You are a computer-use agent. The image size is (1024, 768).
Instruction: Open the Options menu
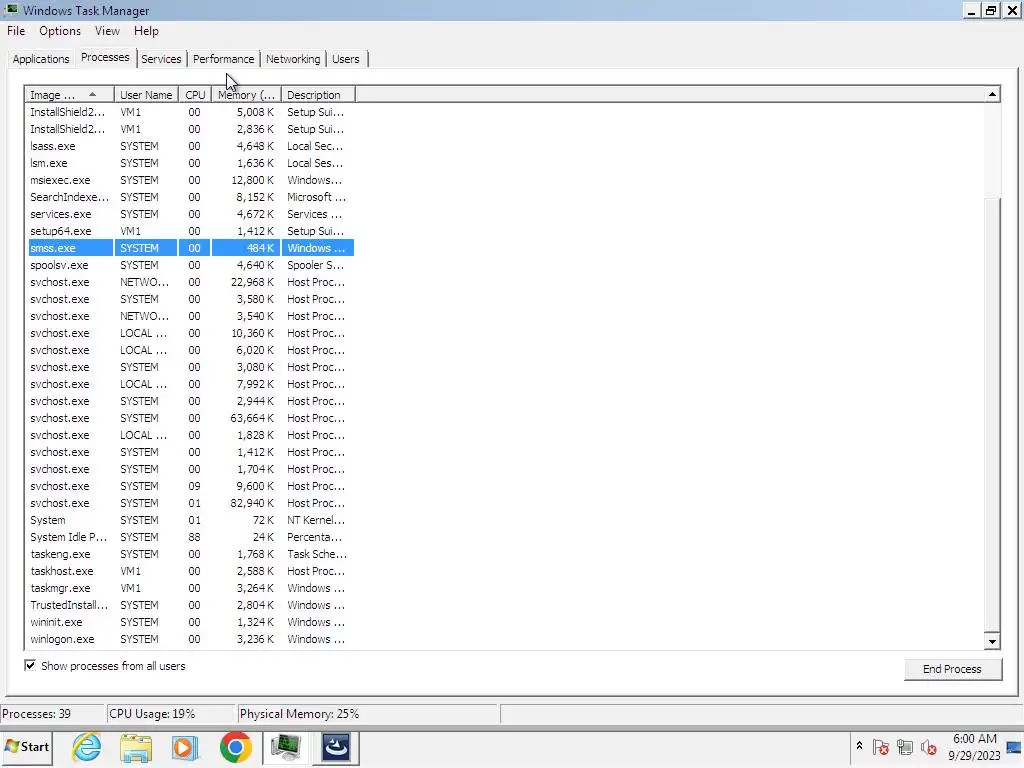coord(59,31)
